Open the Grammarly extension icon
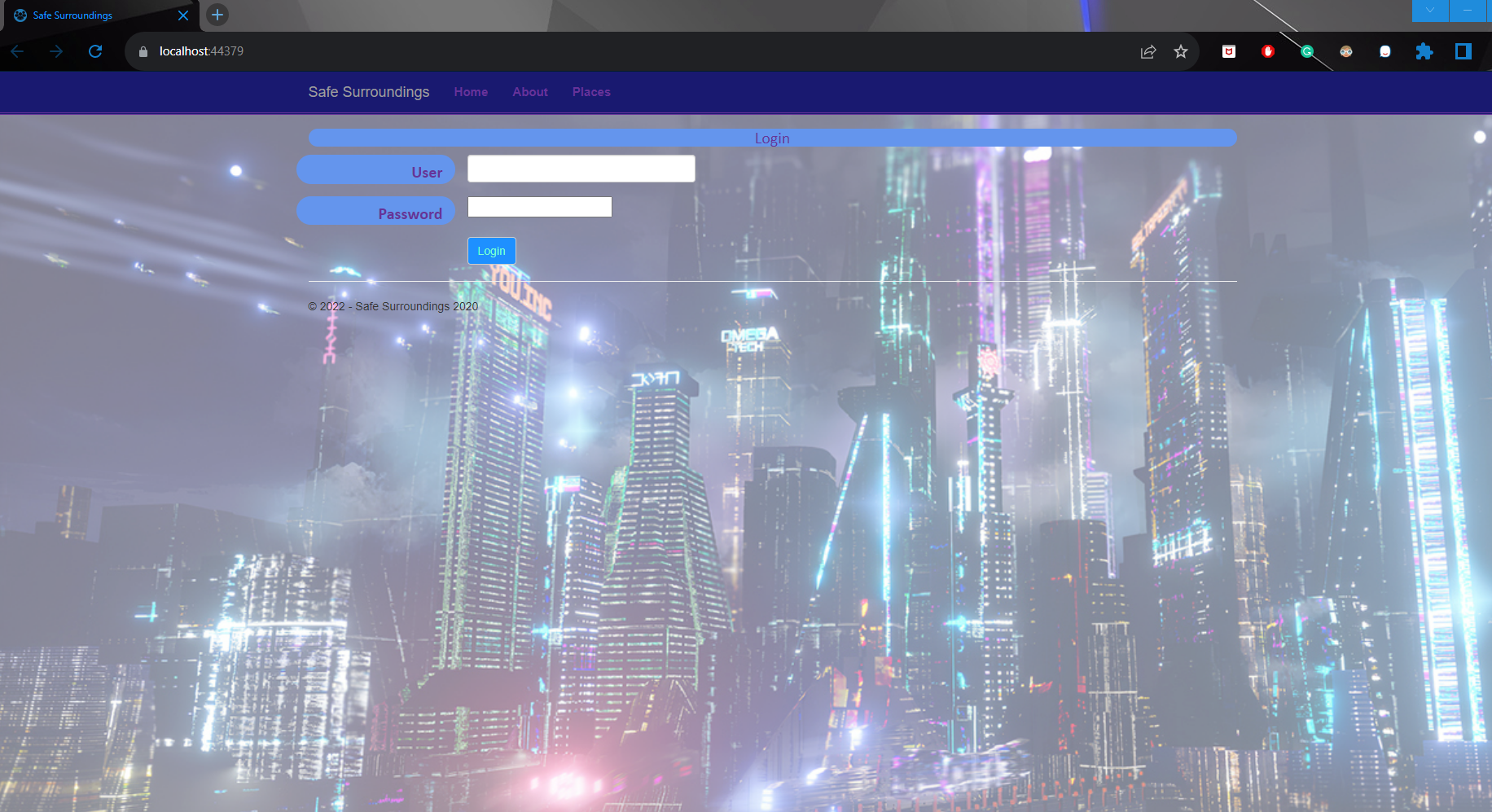 pyautogui.click(x=1307, y=51)
